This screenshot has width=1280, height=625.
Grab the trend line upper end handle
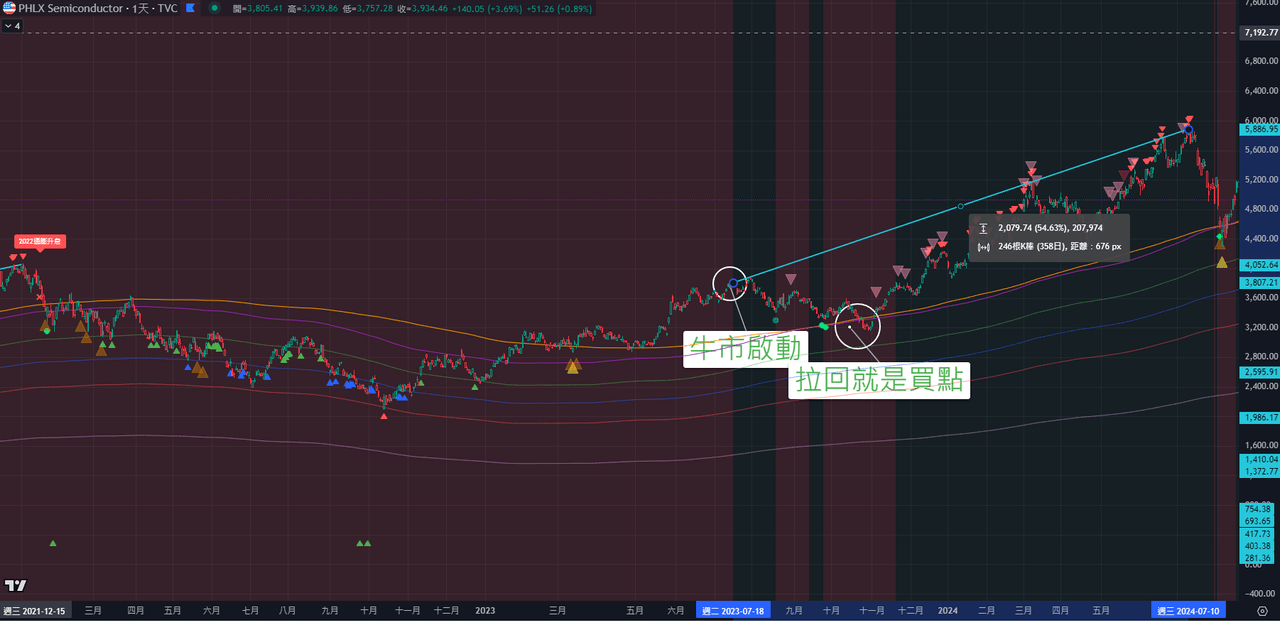1187,129
